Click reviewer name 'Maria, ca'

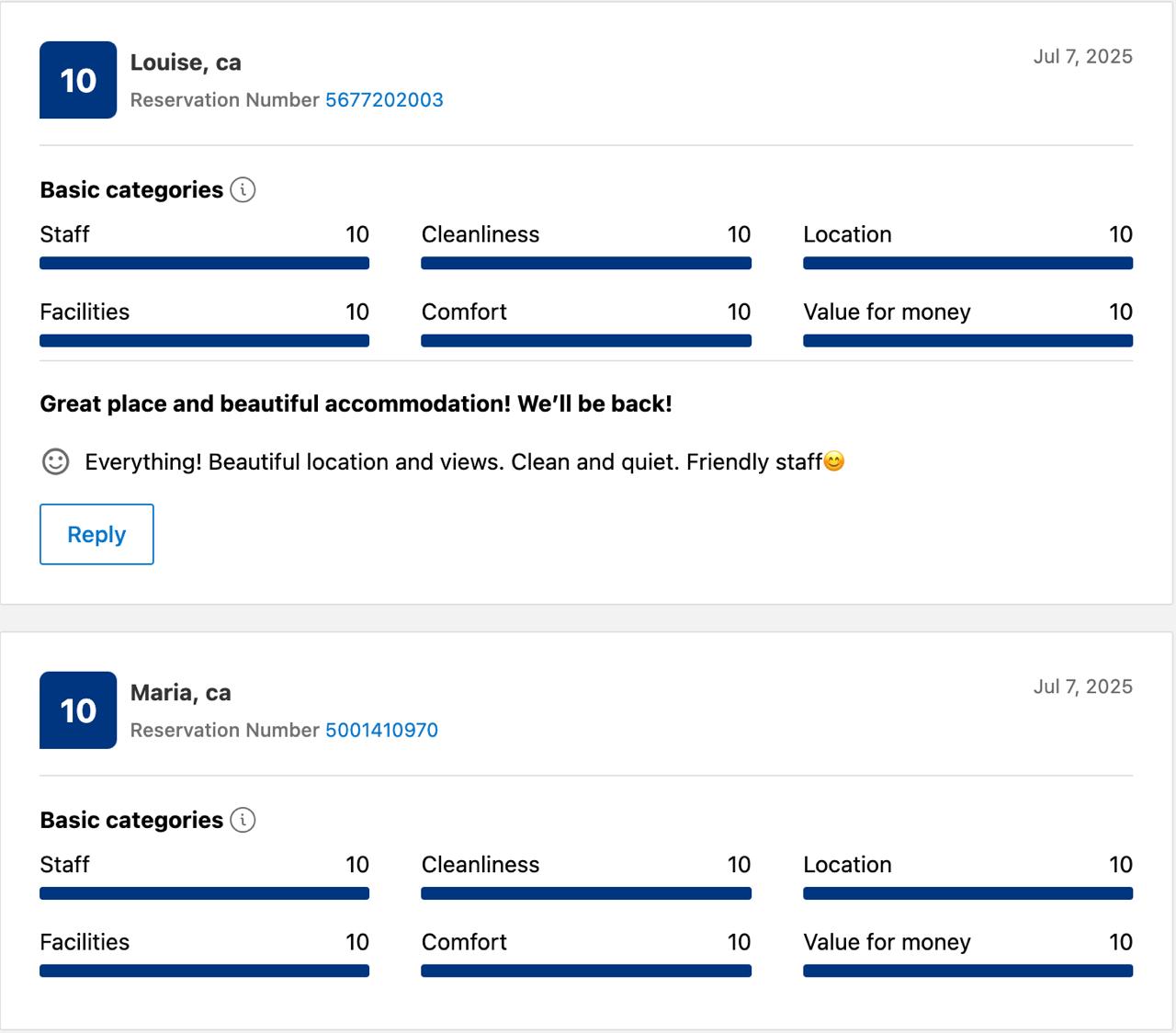pos(180,693)
